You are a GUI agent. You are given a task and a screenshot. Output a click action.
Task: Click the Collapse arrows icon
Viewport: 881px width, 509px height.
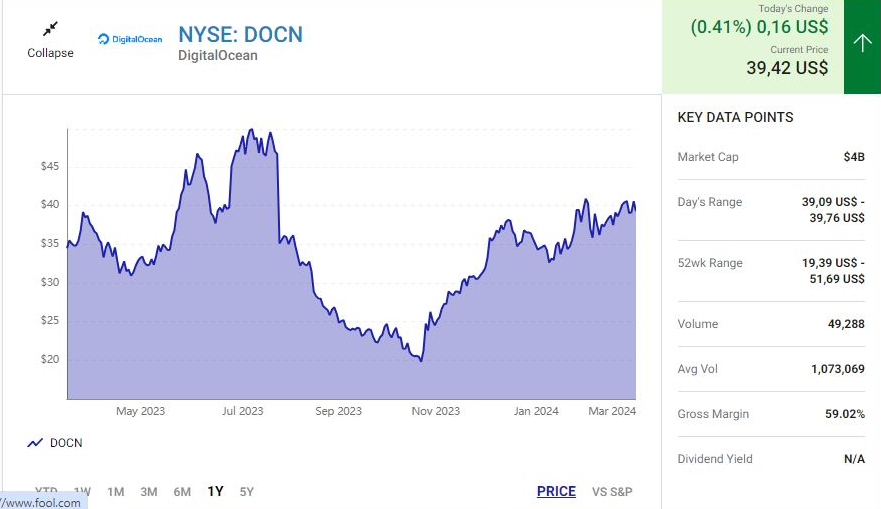[x=50, y=30]
